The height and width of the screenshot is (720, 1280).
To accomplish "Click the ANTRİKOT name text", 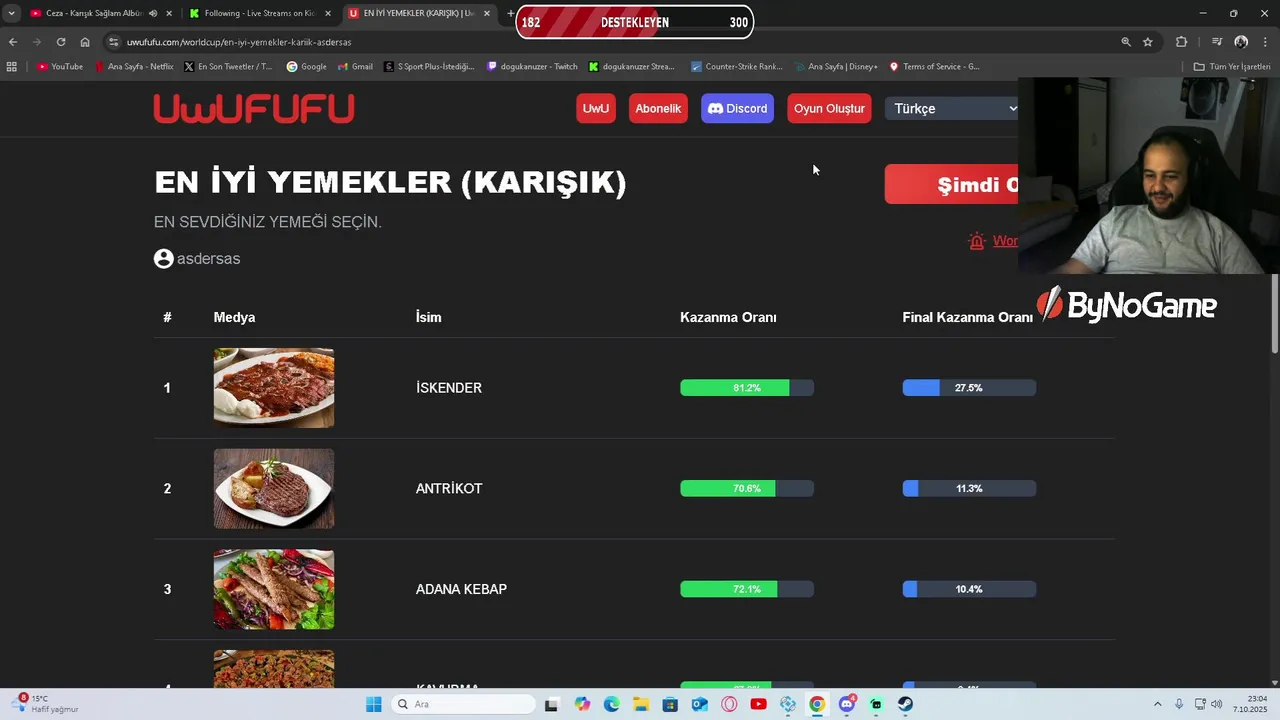I will click(x=449, y=488).
